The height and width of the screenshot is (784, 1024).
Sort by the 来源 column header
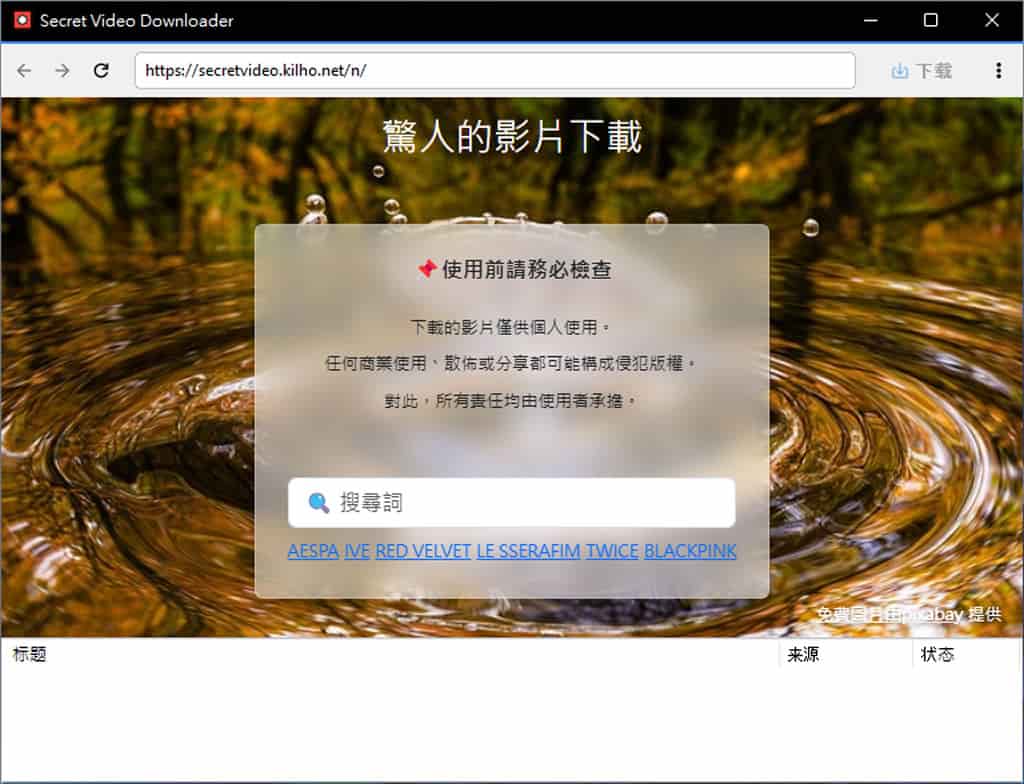[x=803, y=655]
